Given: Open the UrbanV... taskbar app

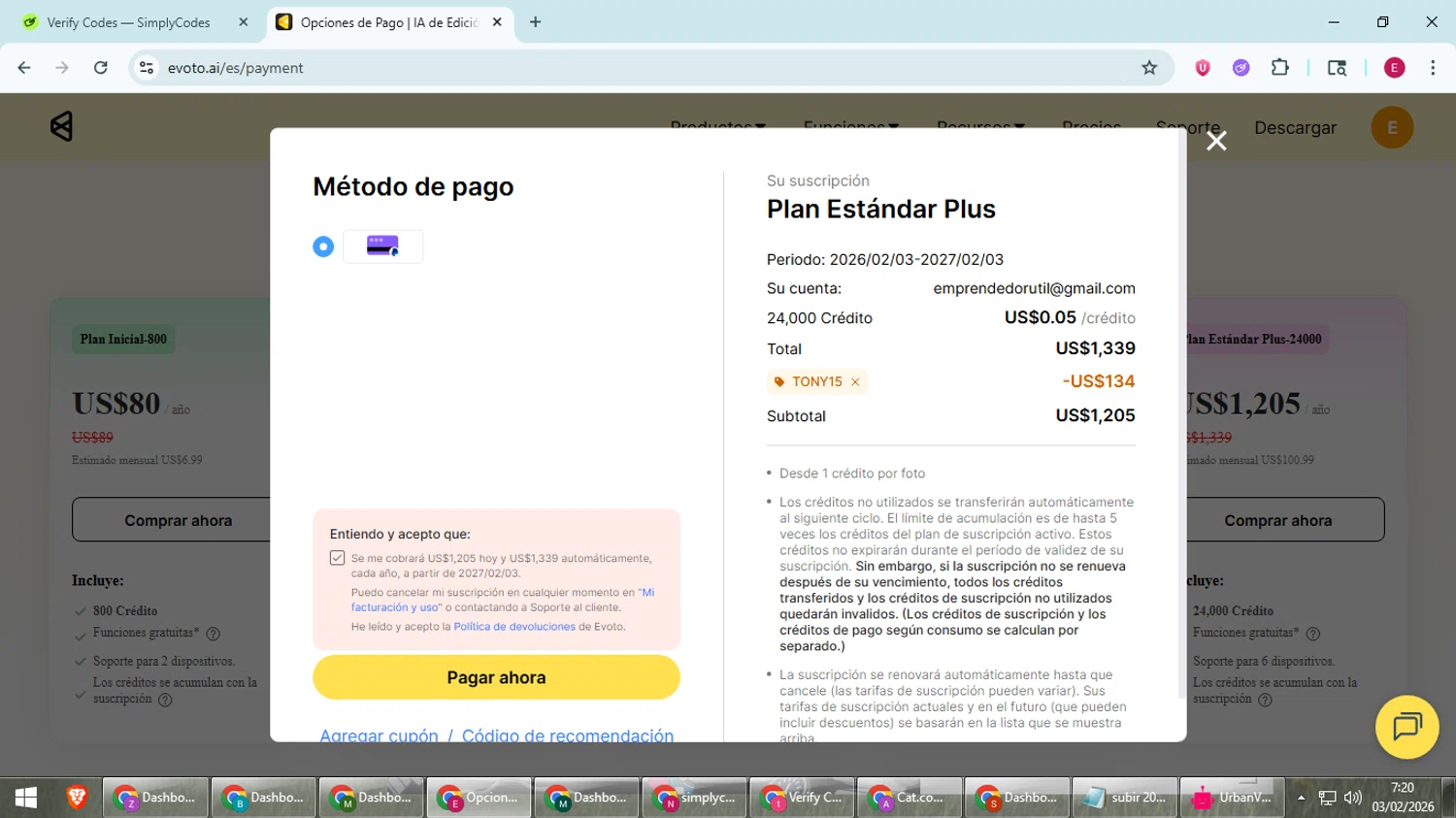Looking at the screenshot, I should (x=1233, y=798).
